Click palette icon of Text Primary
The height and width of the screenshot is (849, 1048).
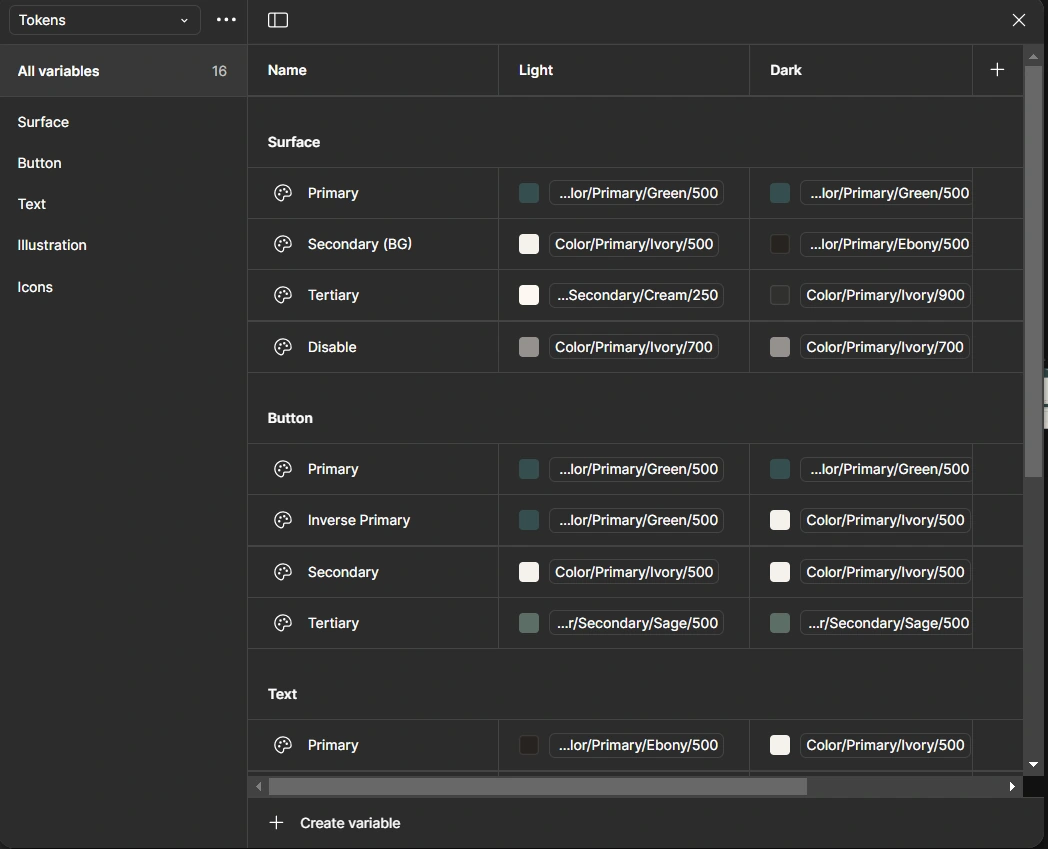pos(283,745)
